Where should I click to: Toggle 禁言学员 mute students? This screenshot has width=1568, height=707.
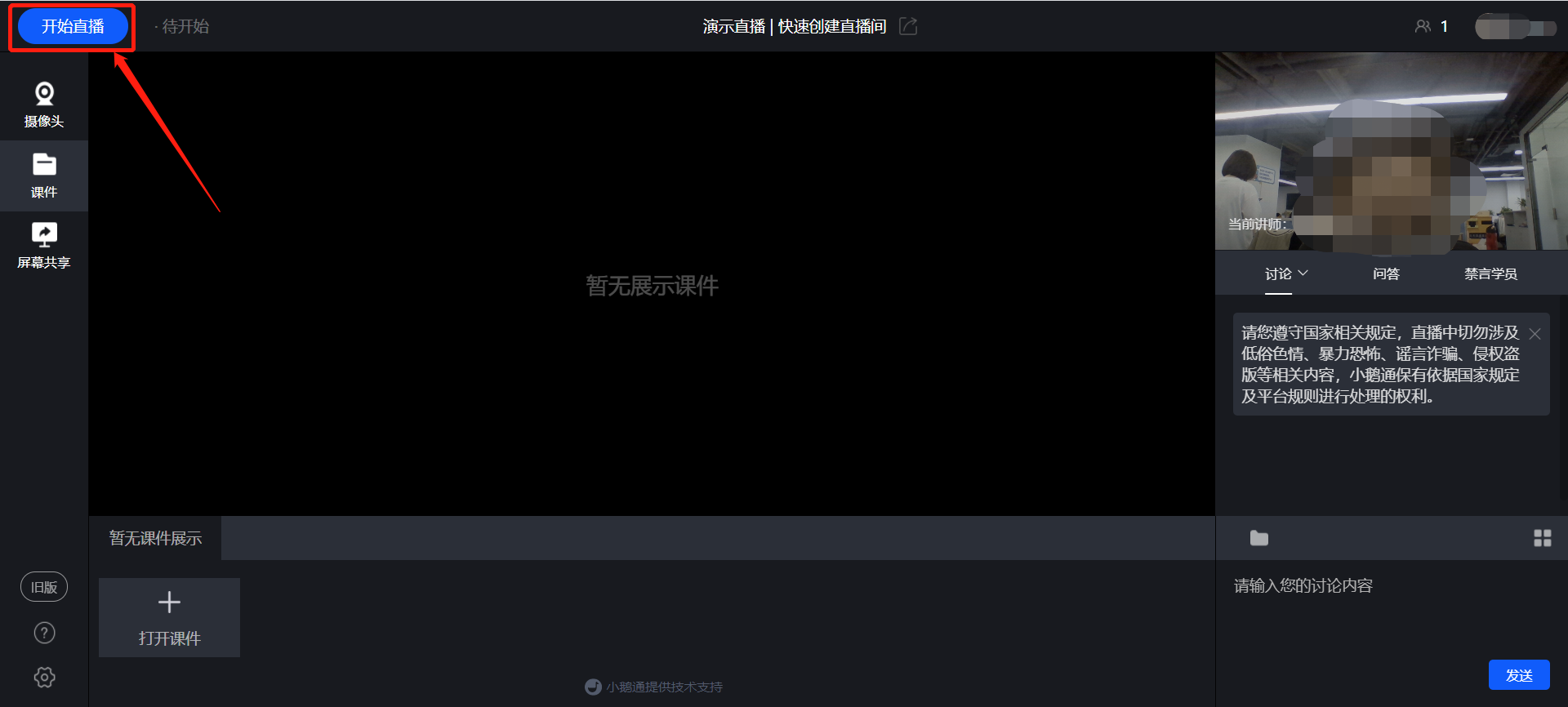(1490, 273)
